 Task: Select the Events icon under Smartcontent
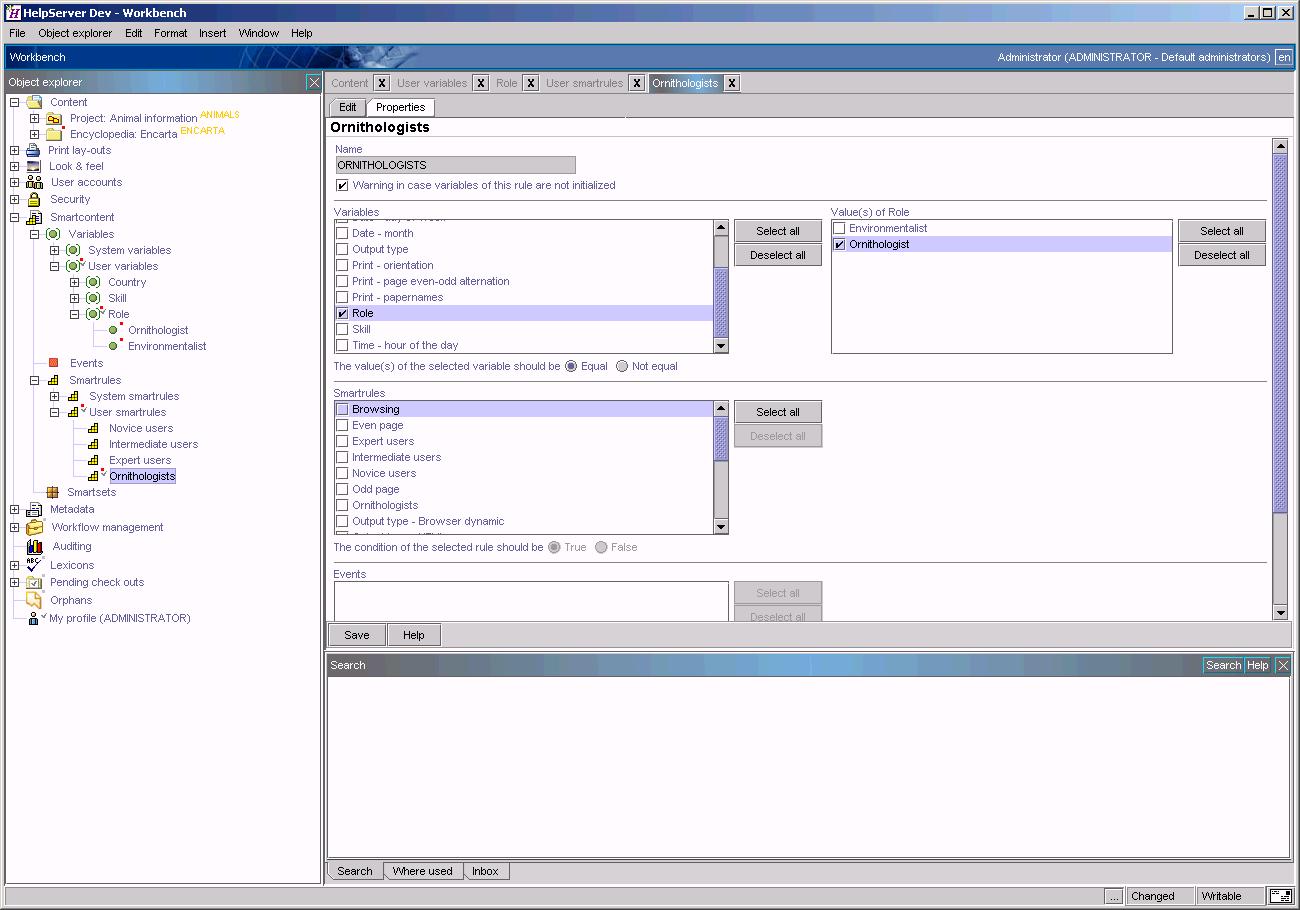pos(54,362)
